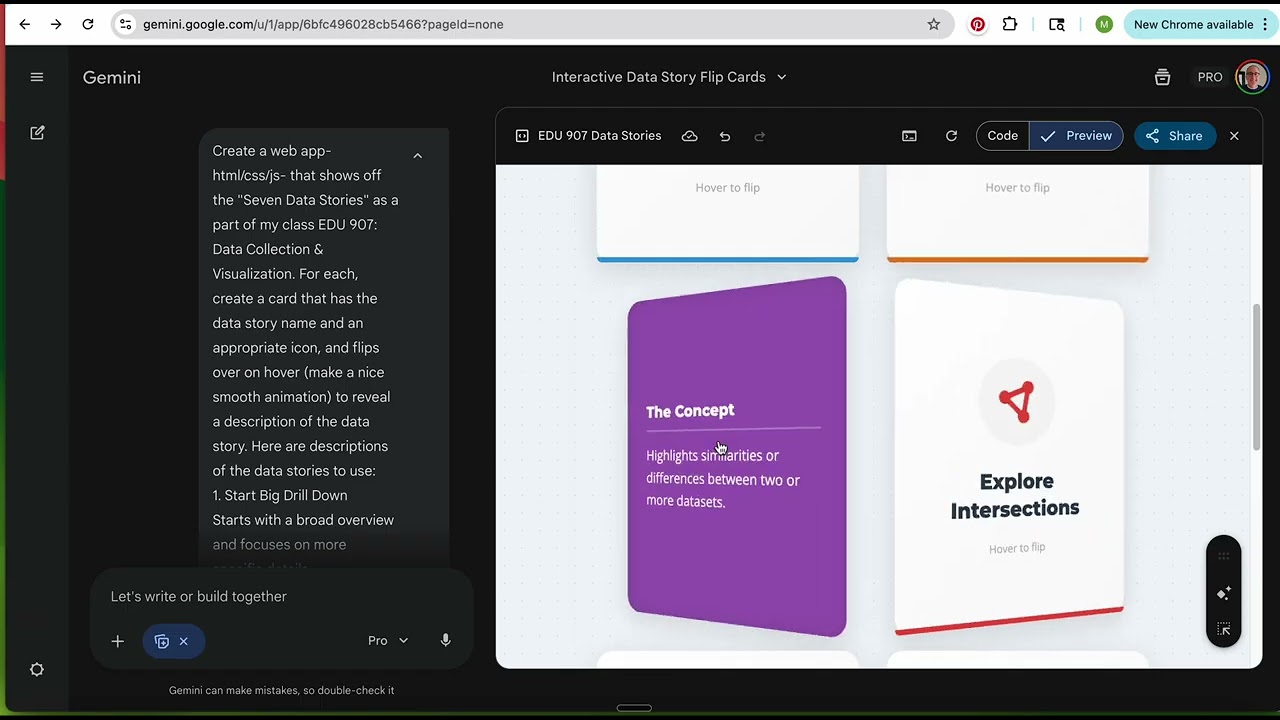Image resolution: width=1280 pixels, height=720 pixels.
Task: Click the Explore Intersections flip card
Action: click(1010, 457)
